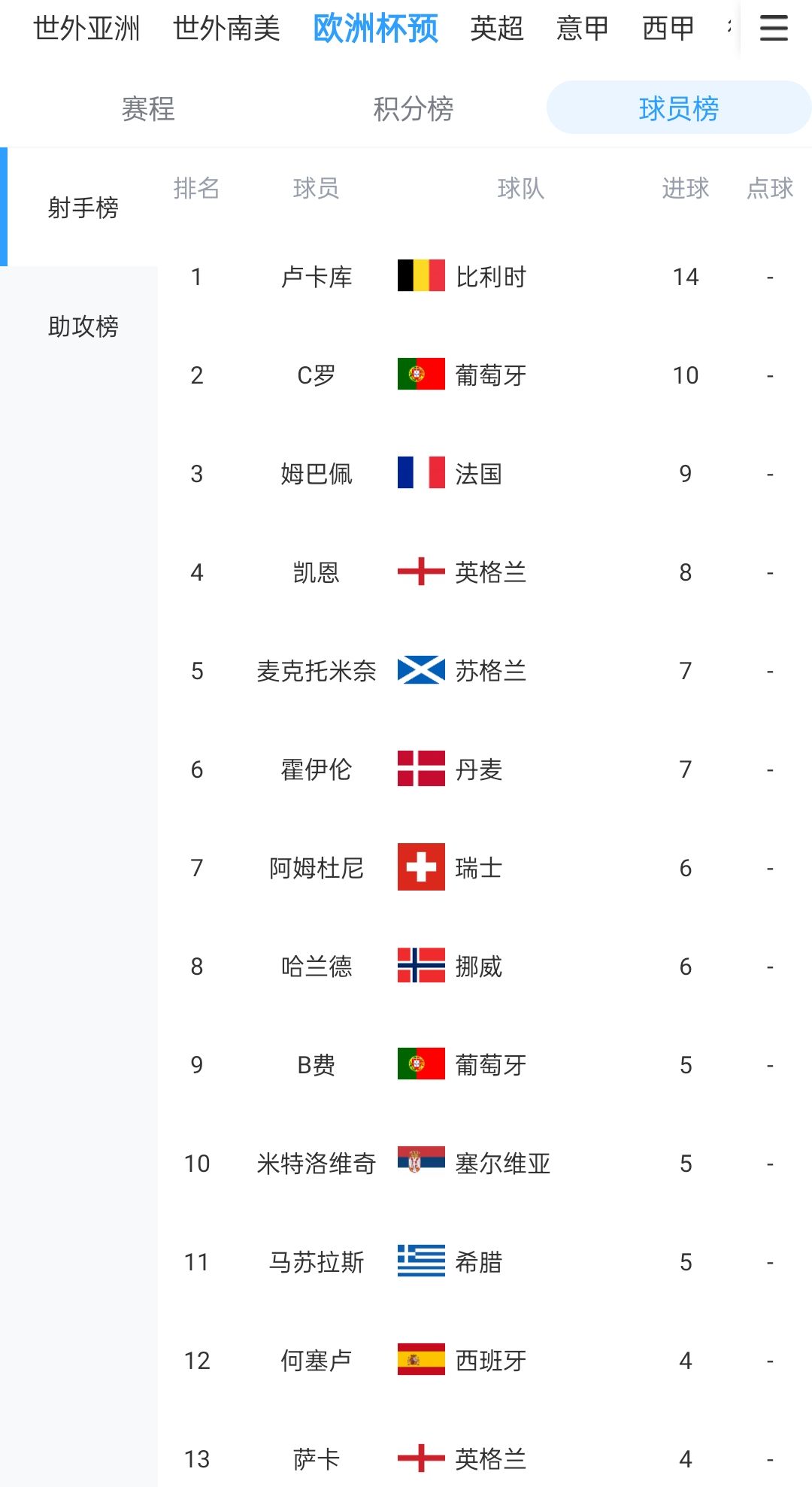
Task: Select the 球员榜 tab
Action: point(678,109)
